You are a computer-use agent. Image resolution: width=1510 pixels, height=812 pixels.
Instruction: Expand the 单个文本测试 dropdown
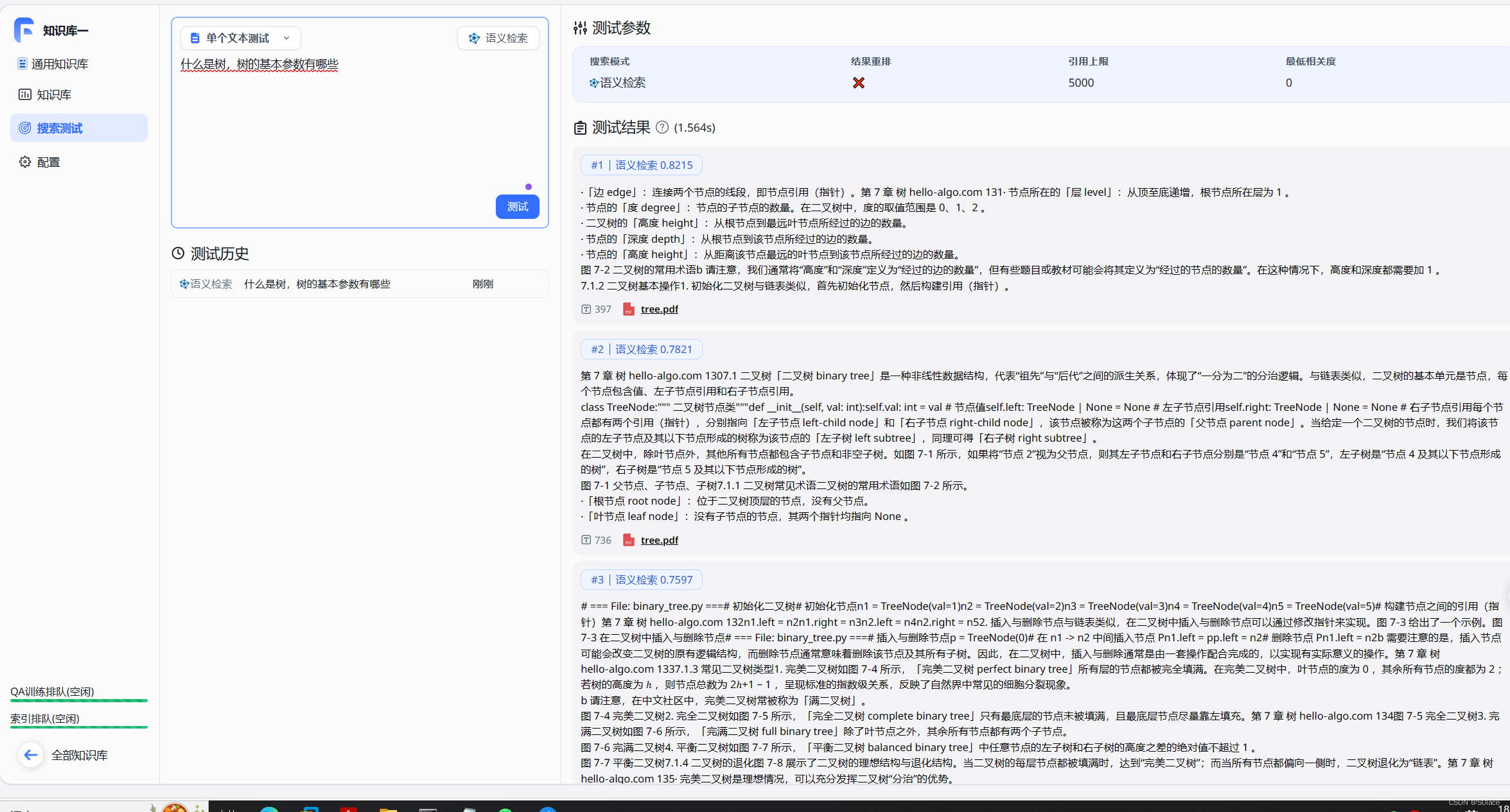240,38
